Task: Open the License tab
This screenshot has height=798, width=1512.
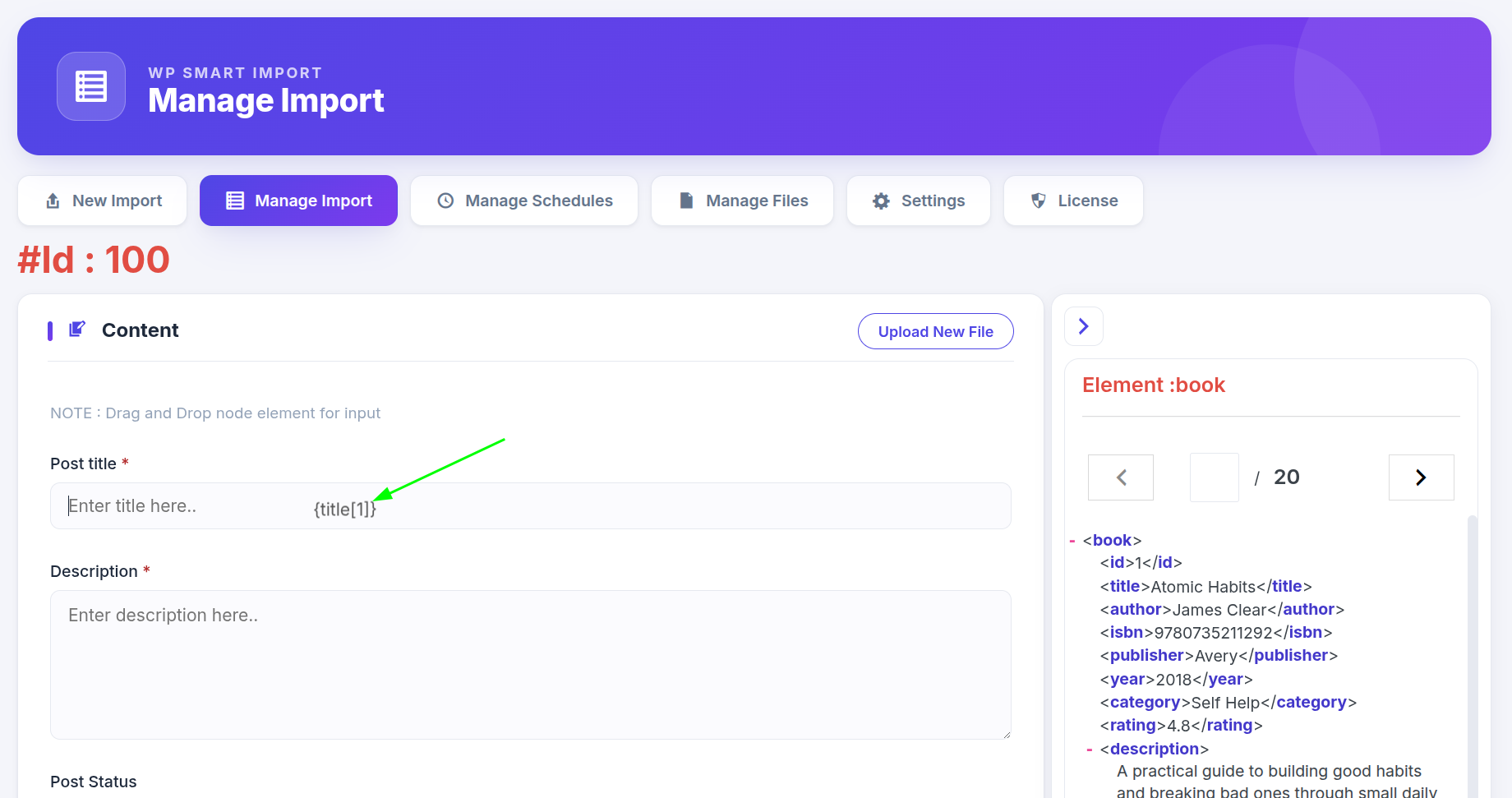Action: pyautogui.click(x=1073, y=201)
